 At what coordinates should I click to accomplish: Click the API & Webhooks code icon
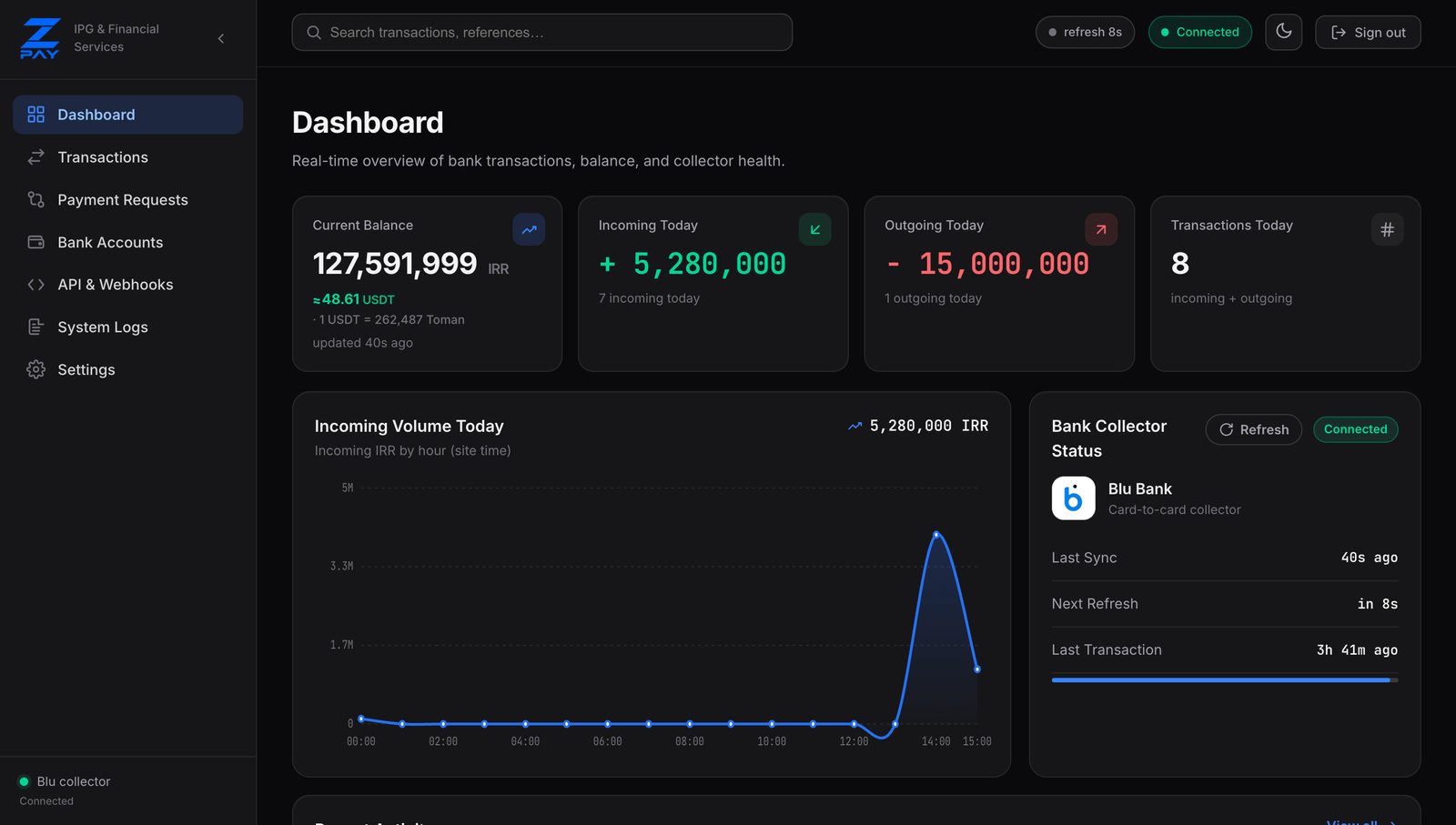click(x=35, y=285)
